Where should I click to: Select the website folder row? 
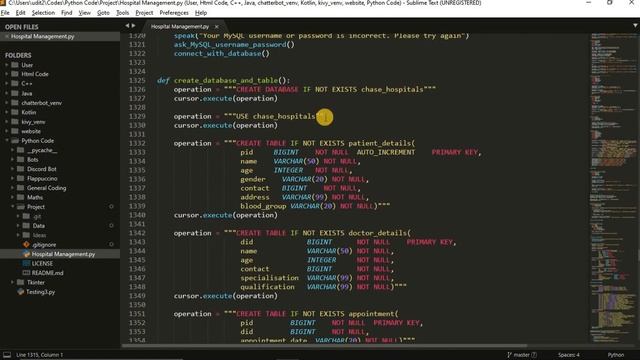[60, 131]
